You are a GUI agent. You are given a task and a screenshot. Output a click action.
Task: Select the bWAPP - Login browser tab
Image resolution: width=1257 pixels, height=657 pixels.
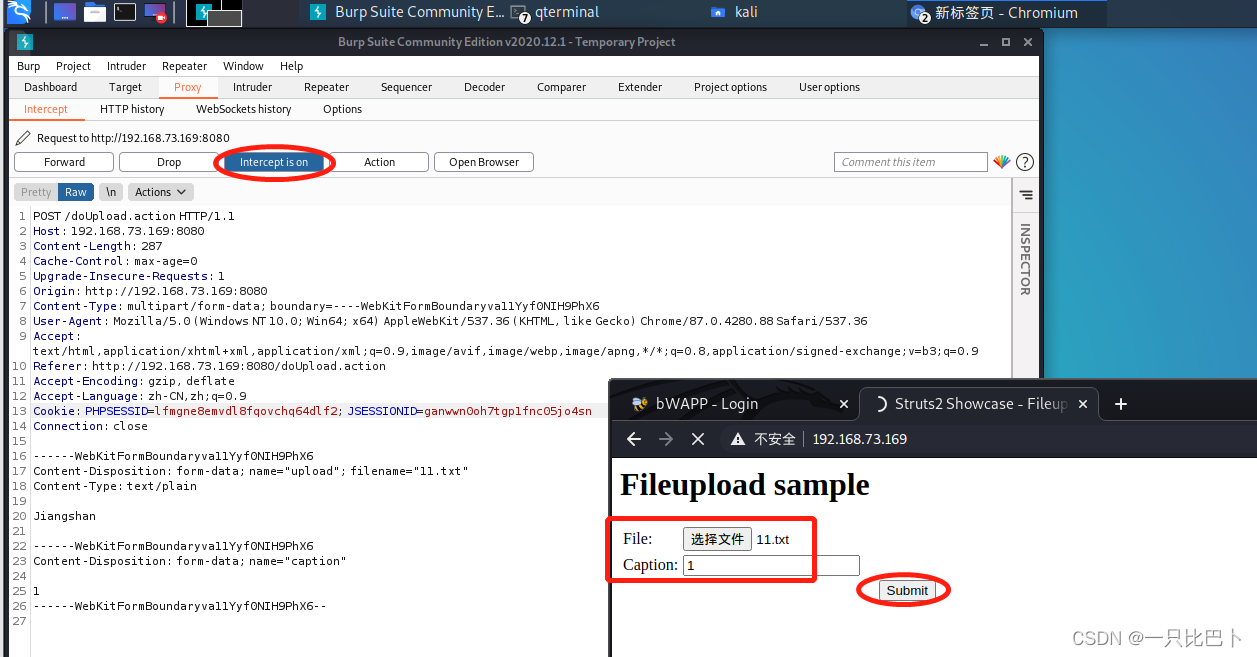(x=735, y=404)
